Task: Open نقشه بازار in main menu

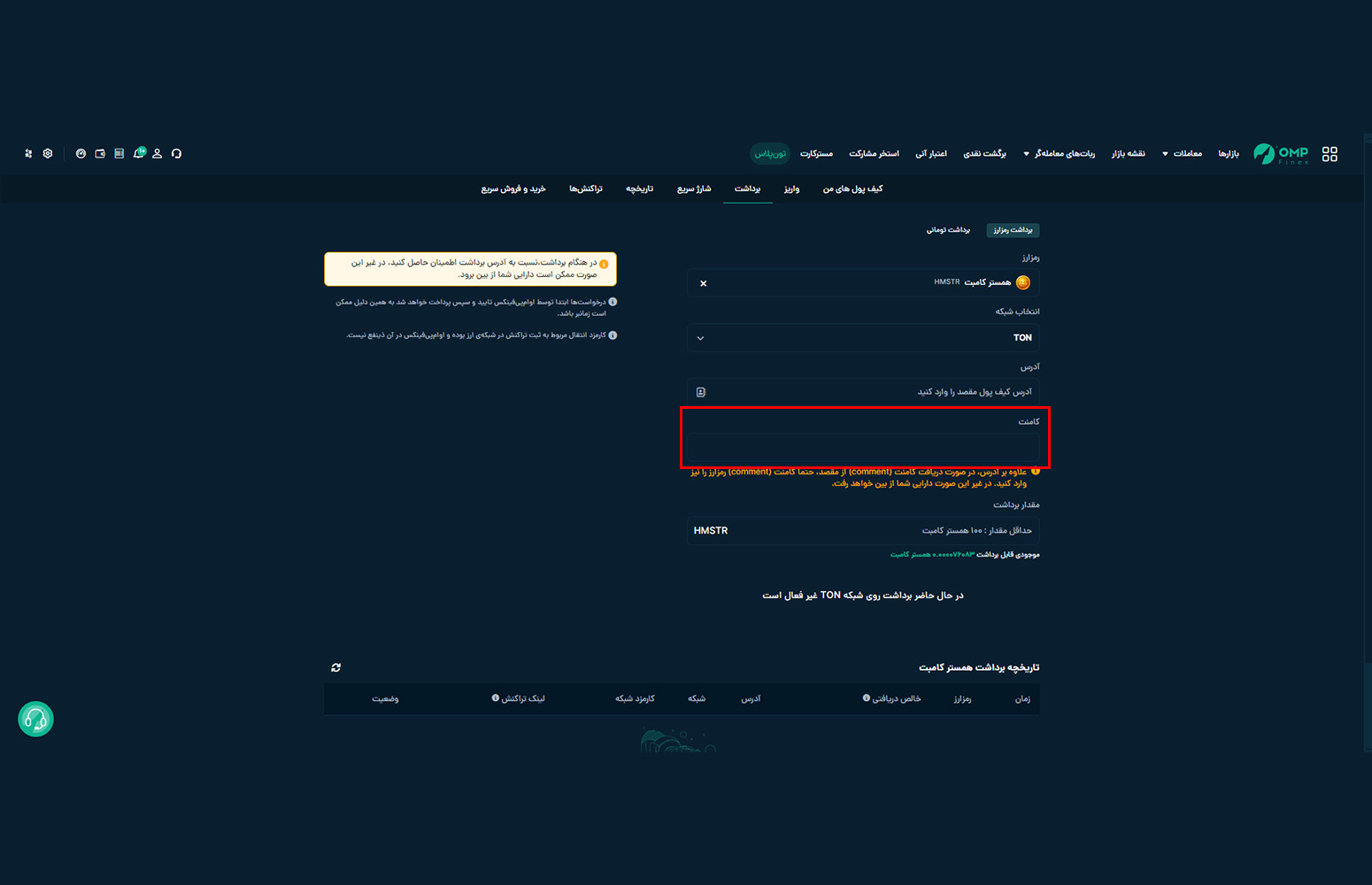Action: 1129,154
